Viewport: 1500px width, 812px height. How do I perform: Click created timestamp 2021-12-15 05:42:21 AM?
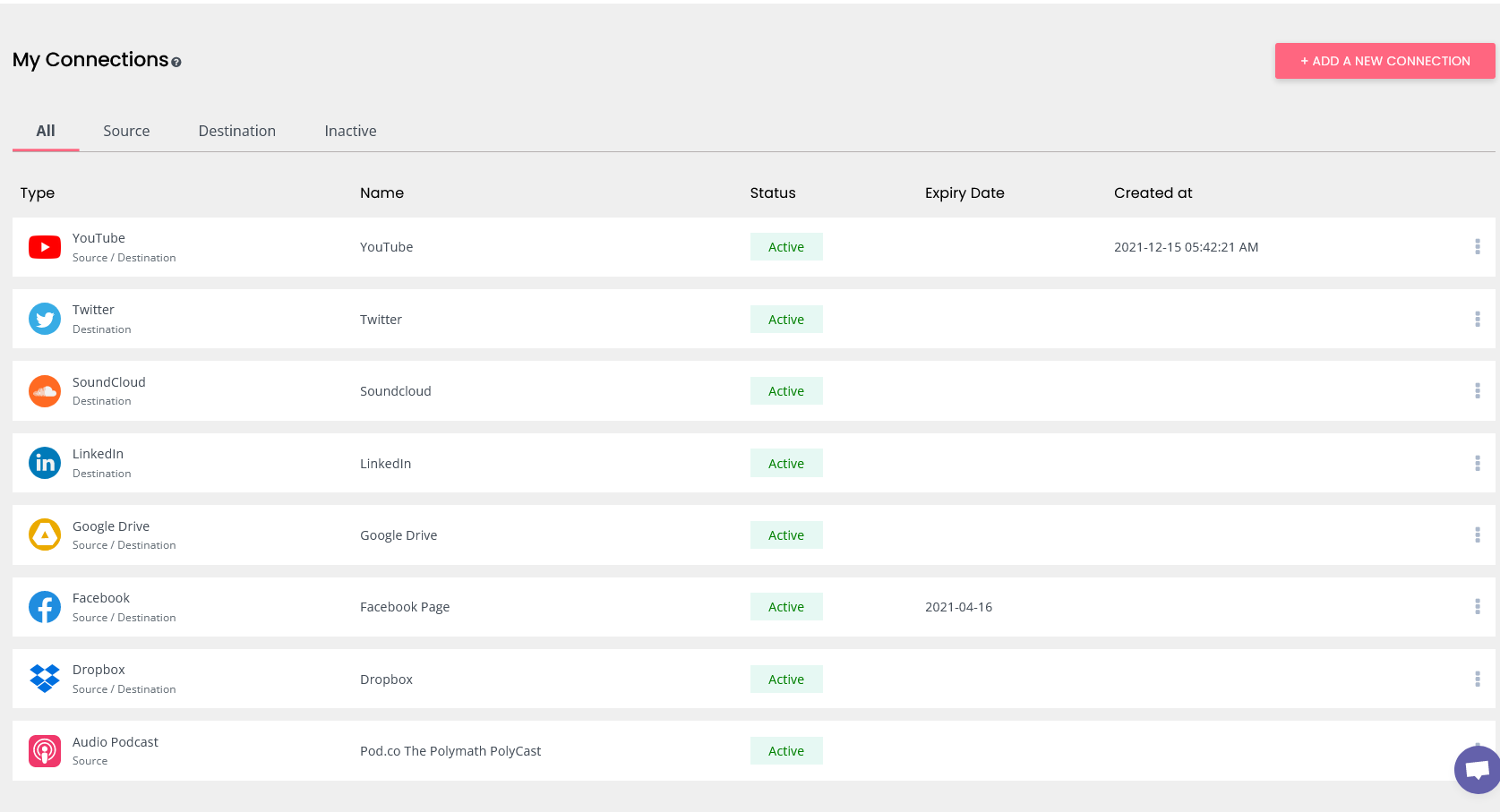pyautogui.click(x=1187, y=247)
